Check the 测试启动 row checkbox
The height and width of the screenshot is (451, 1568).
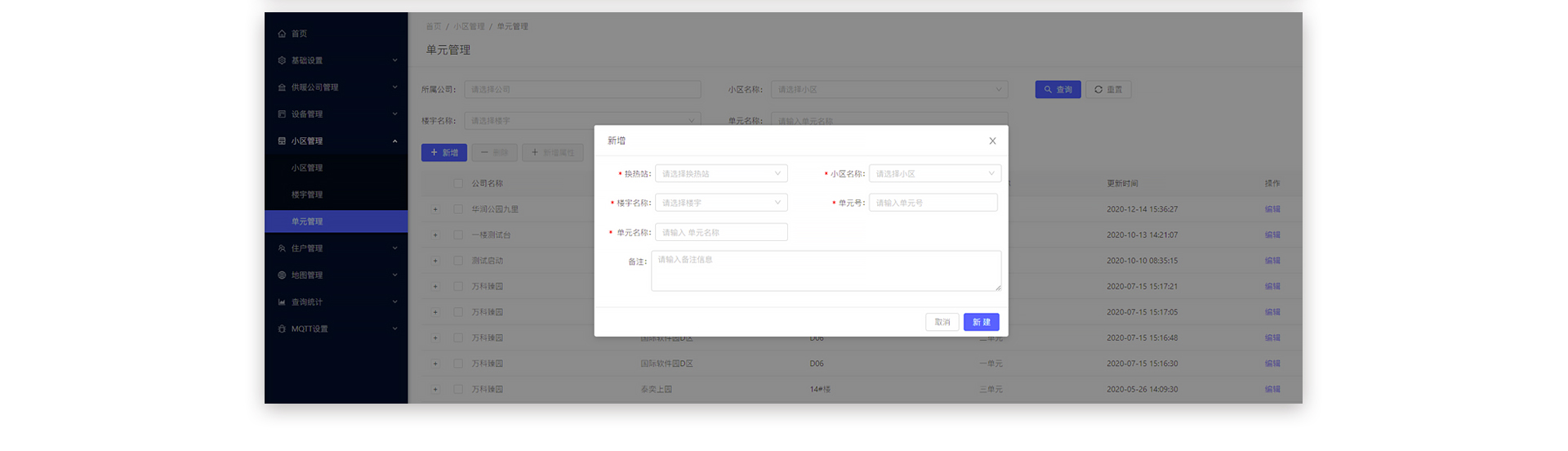[458, 261]
